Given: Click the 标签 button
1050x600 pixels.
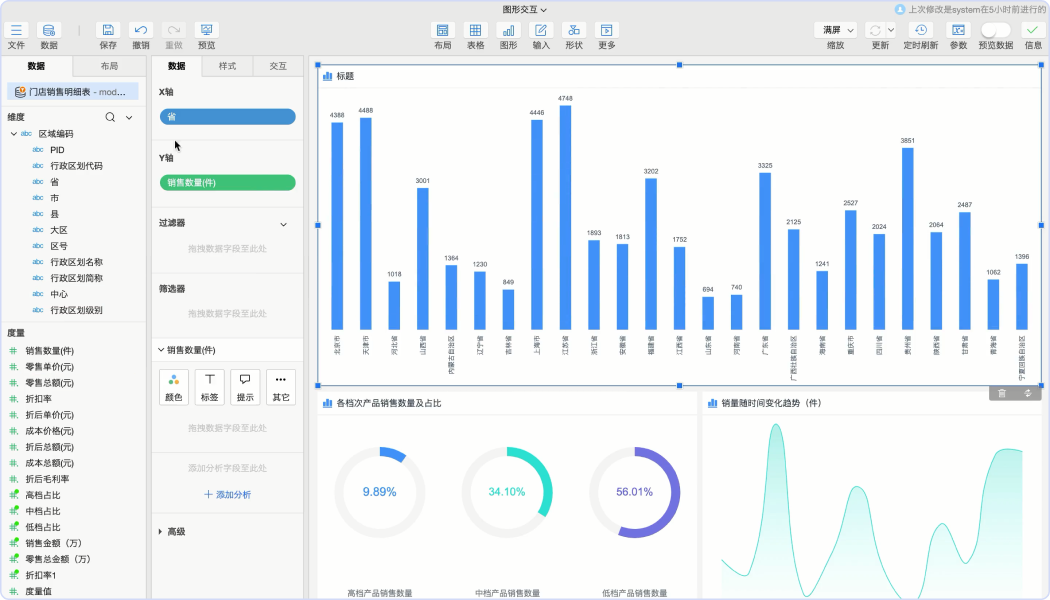Looking at the screenshot, I should [209, 386].
